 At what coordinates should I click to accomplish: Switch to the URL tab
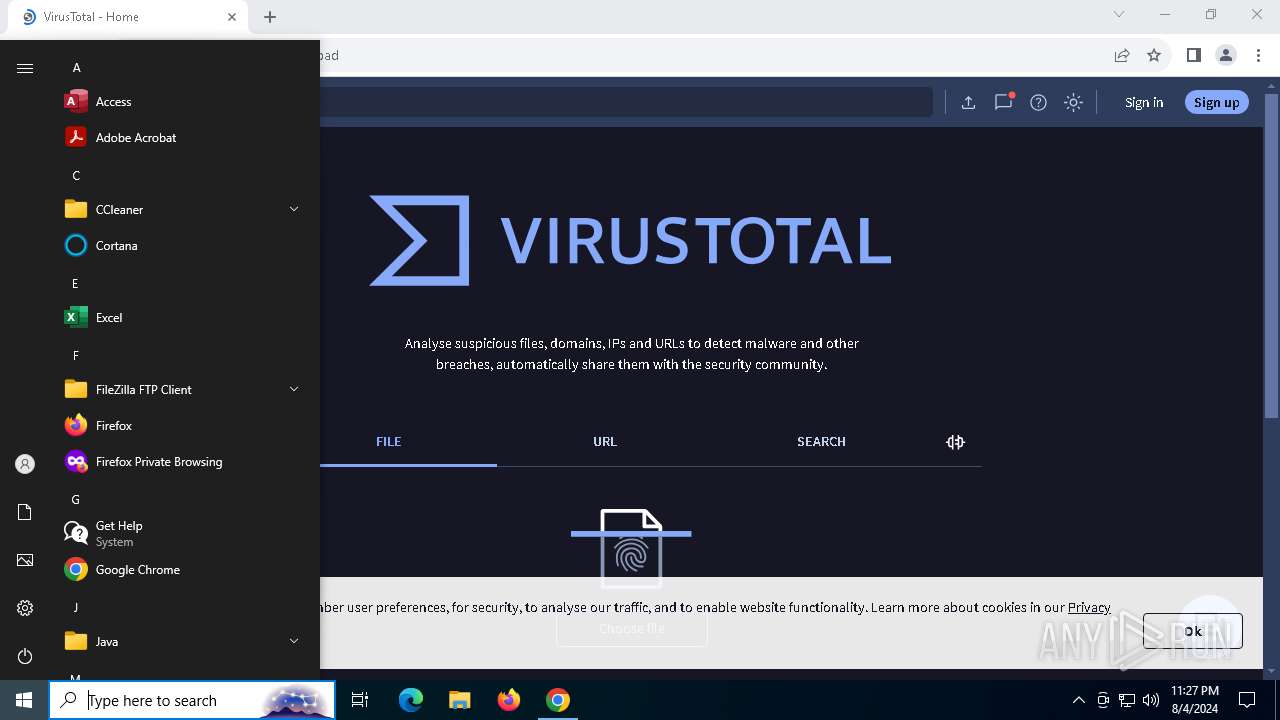tap(605, 442)
